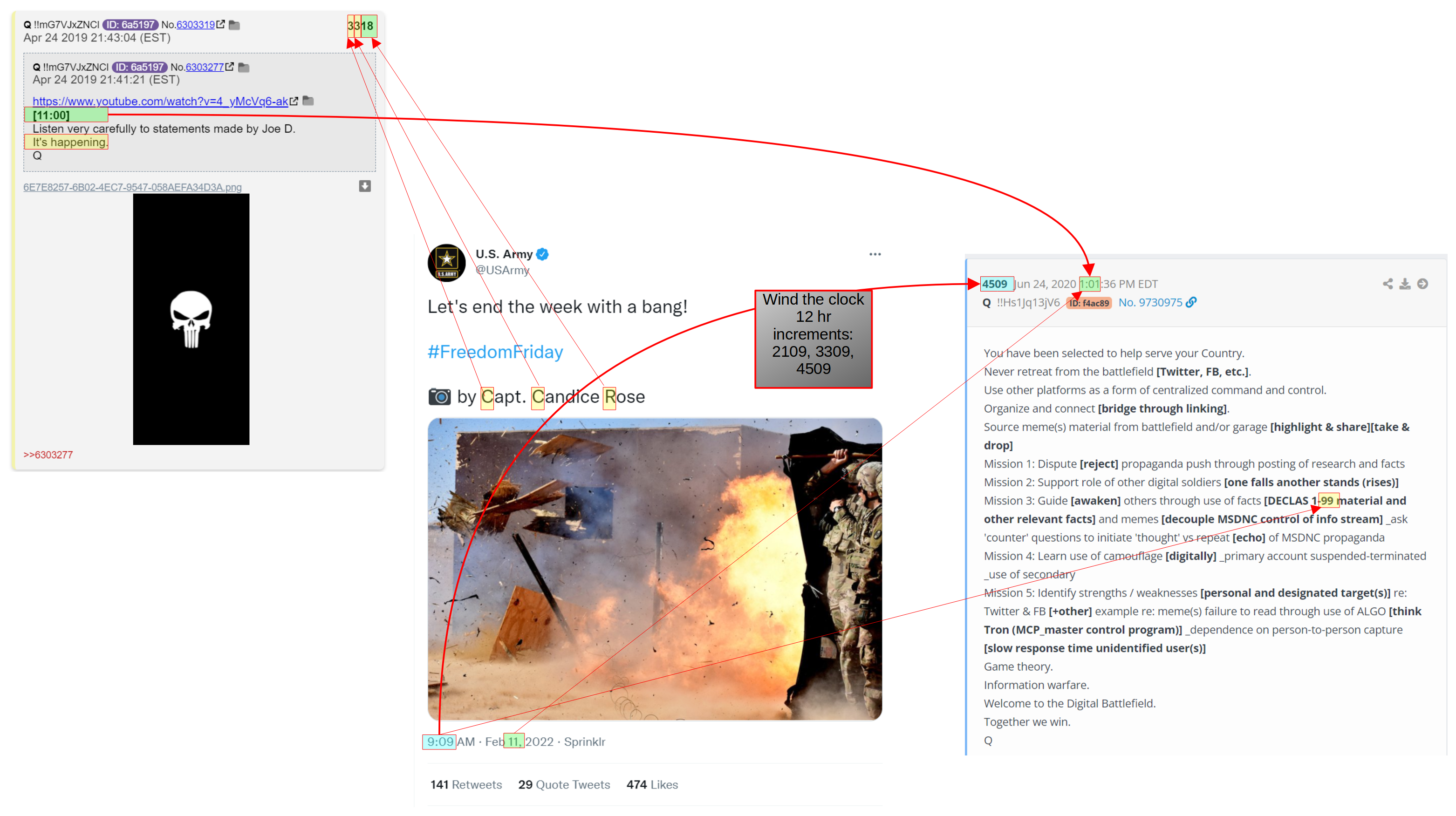This screenshot has height=816, width=1456.
Task: Click external link icon after YouTube URL
Action: 294,101
